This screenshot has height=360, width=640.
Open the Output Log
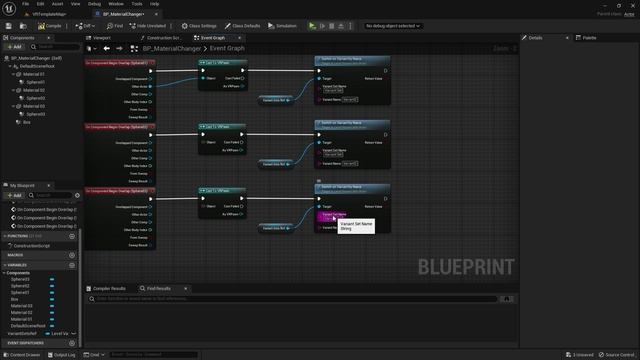(x=62, y=355)
